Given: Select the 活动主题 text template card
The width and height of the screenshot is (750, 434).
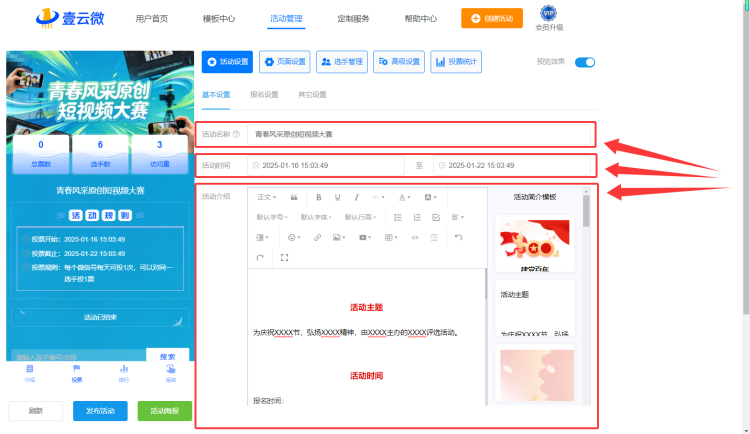Looking at the screenshot, I should click(535, 308).
